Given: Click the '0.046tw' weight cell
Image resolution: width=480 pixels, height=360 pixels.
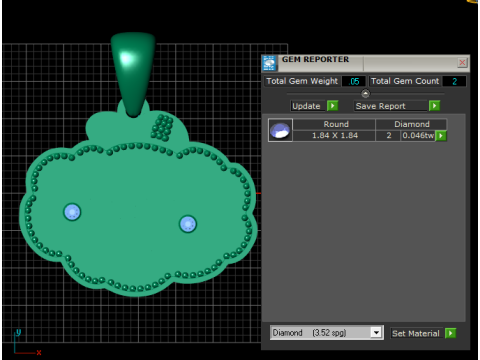Looking at the screenshot, I should pos(418,136).
